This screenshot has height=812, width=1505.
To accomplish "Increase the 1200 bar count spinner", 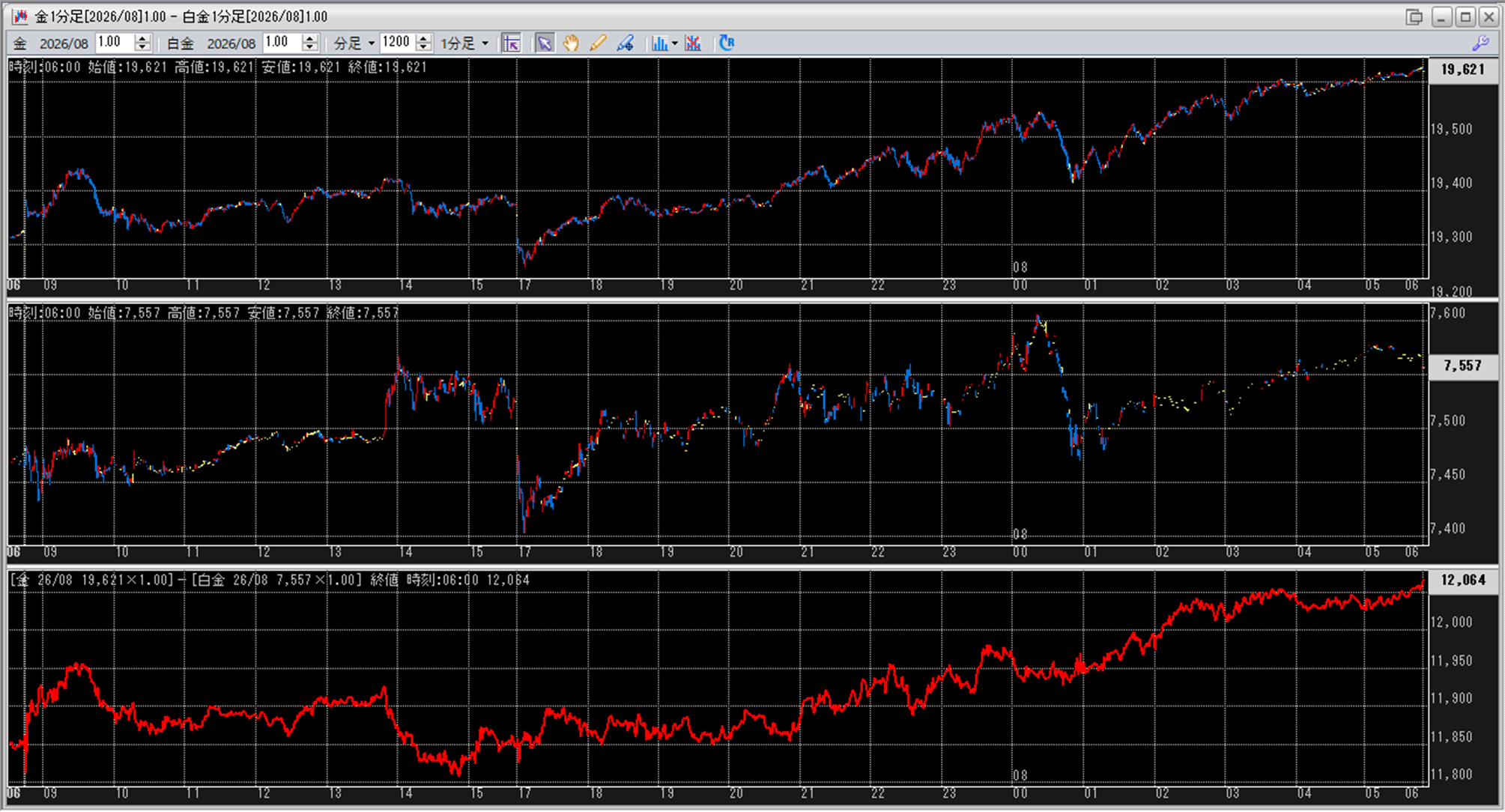I will (423, 38).
